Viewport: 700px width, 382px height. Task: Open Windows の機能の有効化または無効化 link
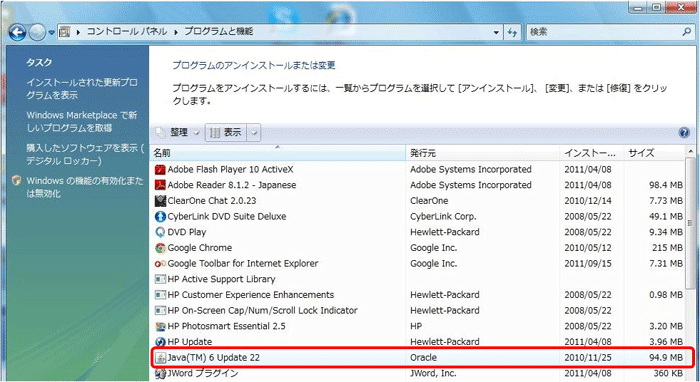coord(85,187)
